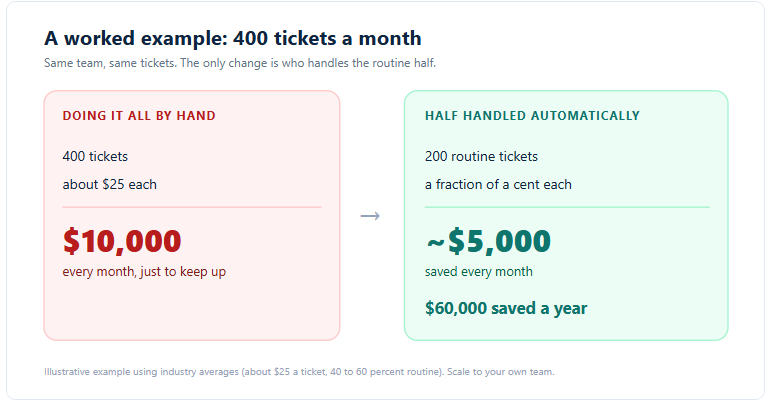
Task: Click the green ~$5,000 figure
Action: coord(488,241)
